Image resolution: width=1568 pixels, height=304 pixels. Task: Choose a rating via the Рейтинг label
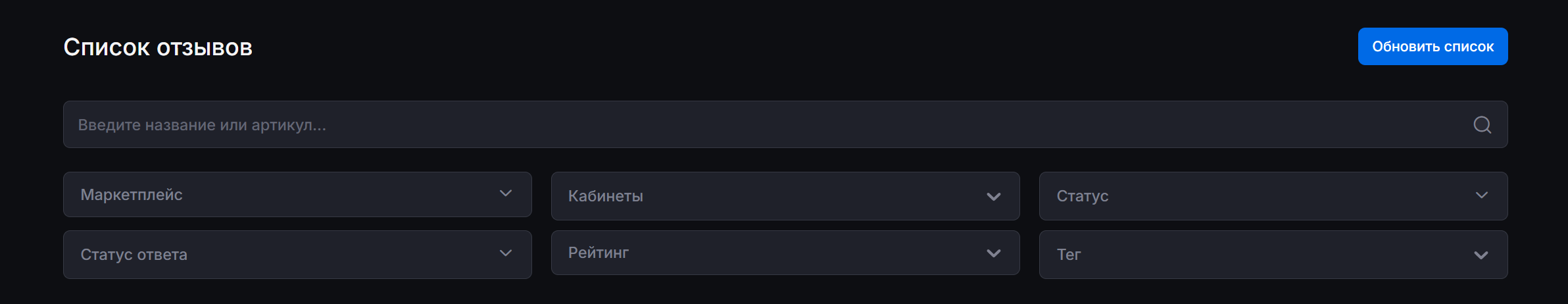tap(599, 253)
